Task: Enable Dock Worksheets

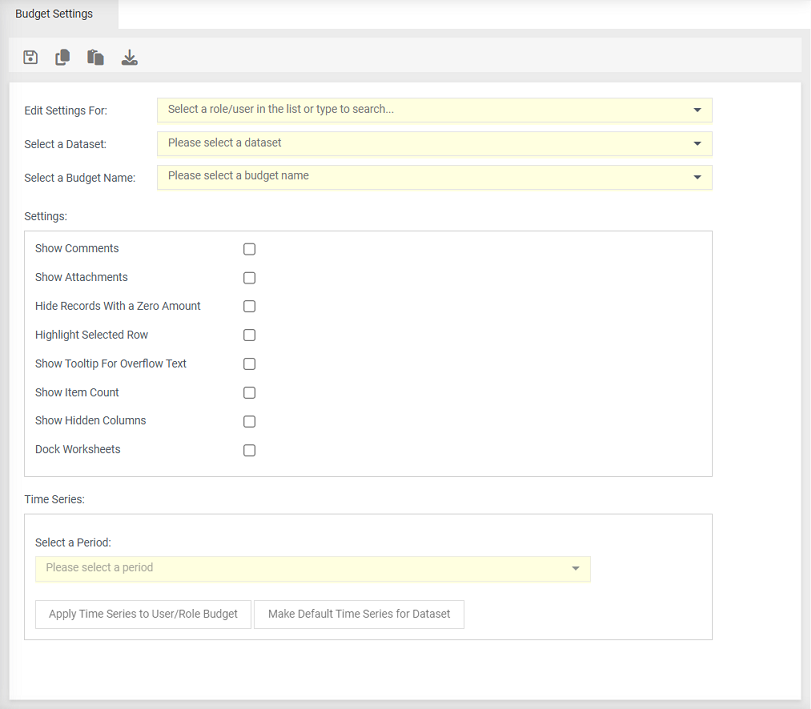Action: [x=249, y=450]
